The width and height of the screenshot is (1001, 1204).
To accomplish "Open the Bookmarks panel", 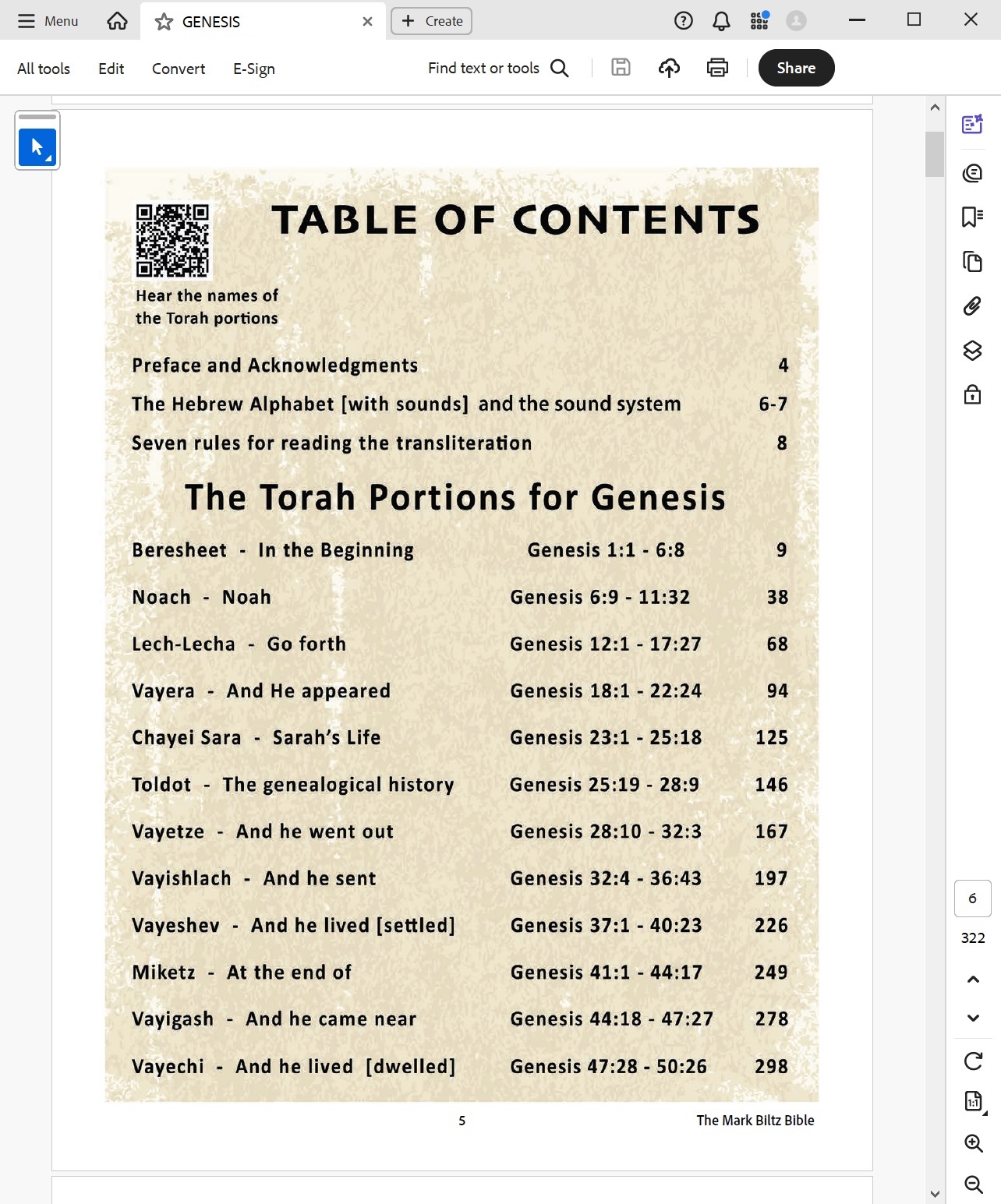I will click(x=972, y=217).
